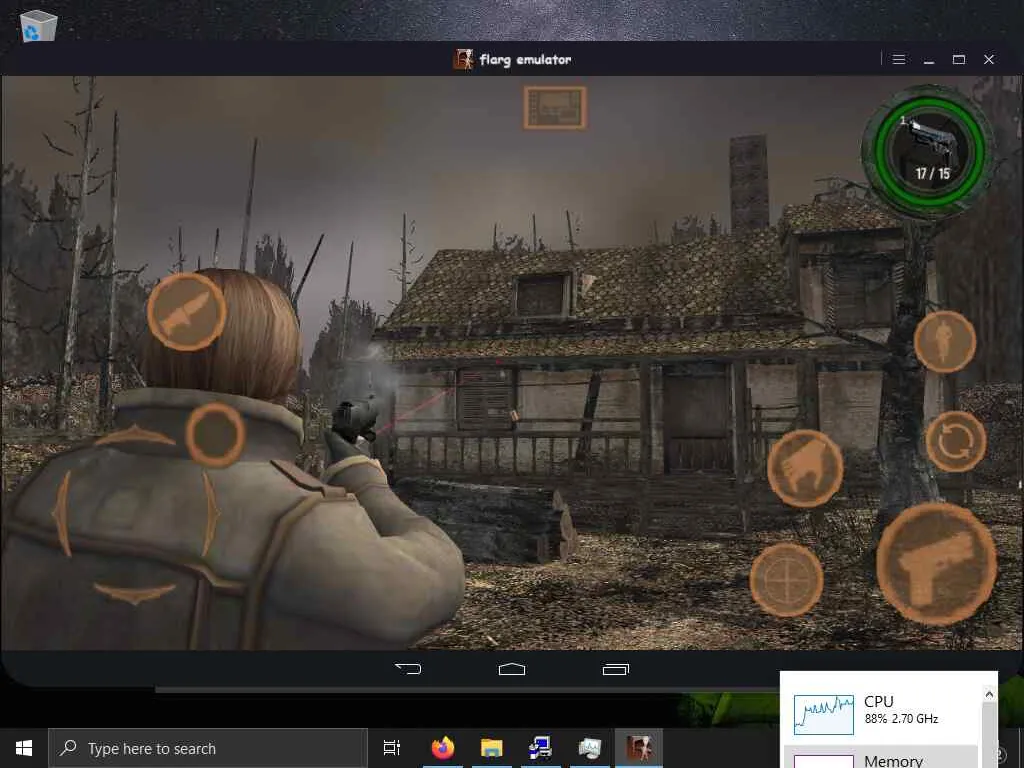Select the Memory entry in performance popup
This screenshot has width=1024, height=768.
tap(880, 758)
